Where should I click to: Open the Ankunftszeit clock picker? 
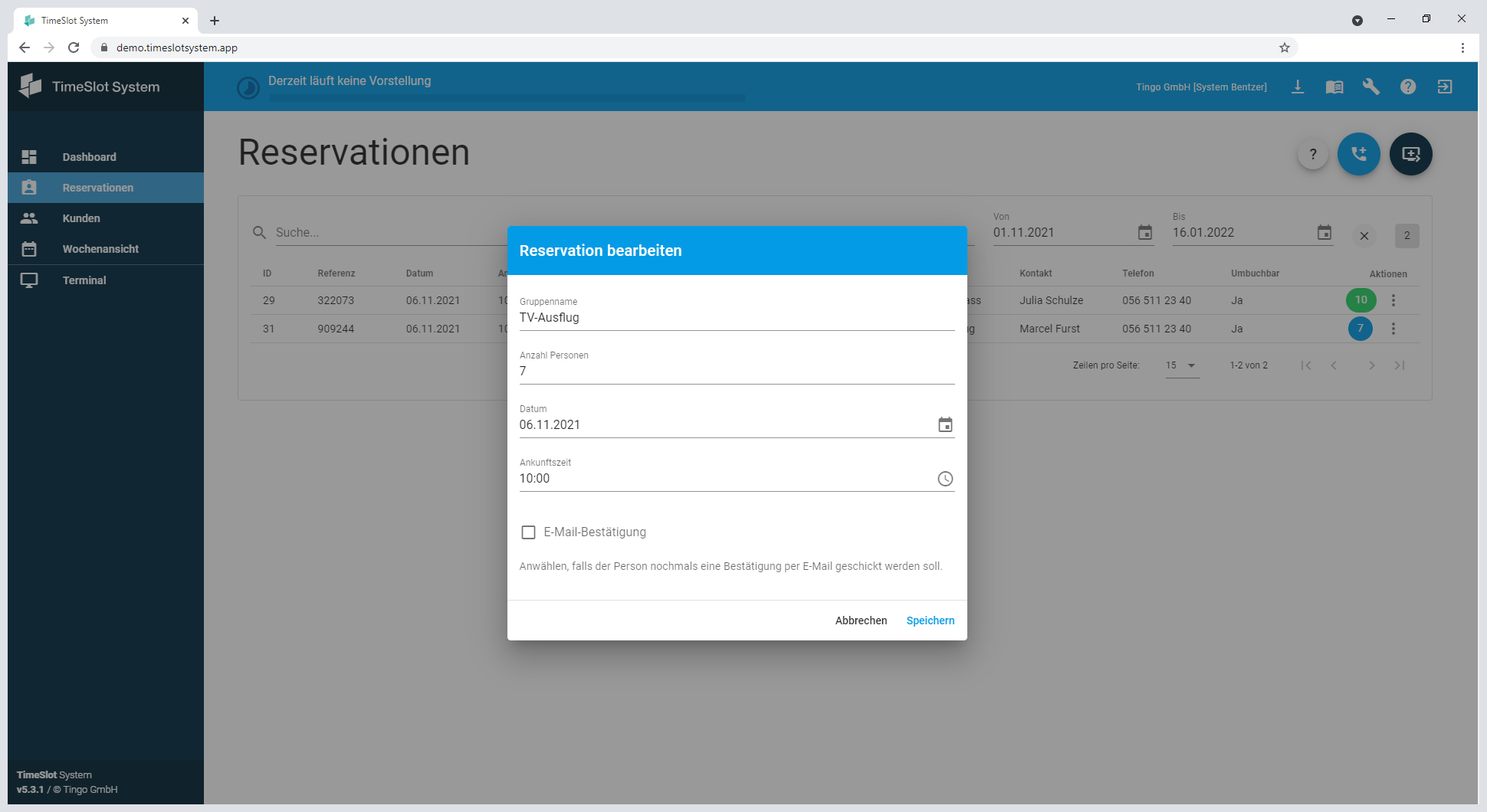pyautogui.click(x=946, y=479)
